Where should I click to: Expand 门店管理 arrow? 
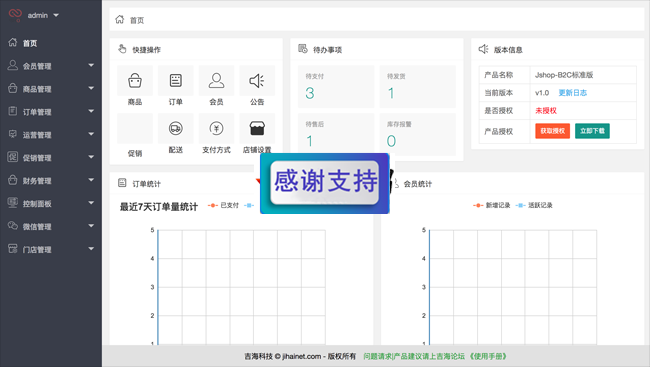pos(91,249)
